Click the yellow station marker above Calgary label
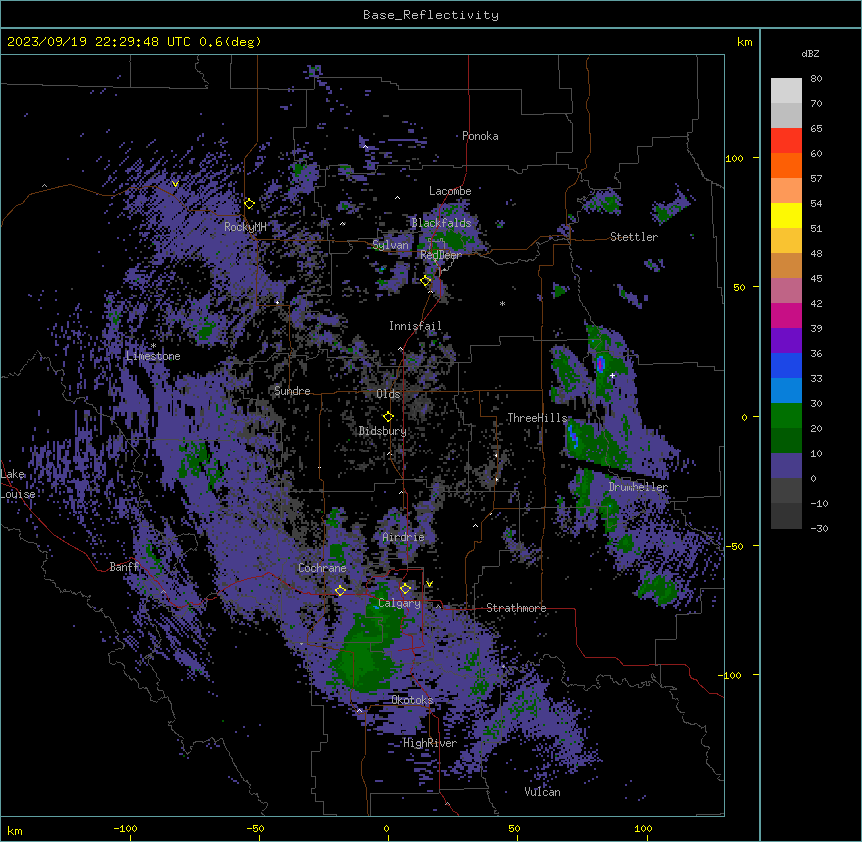The width and height of the screenshot is (862, 842). (405, 589)
